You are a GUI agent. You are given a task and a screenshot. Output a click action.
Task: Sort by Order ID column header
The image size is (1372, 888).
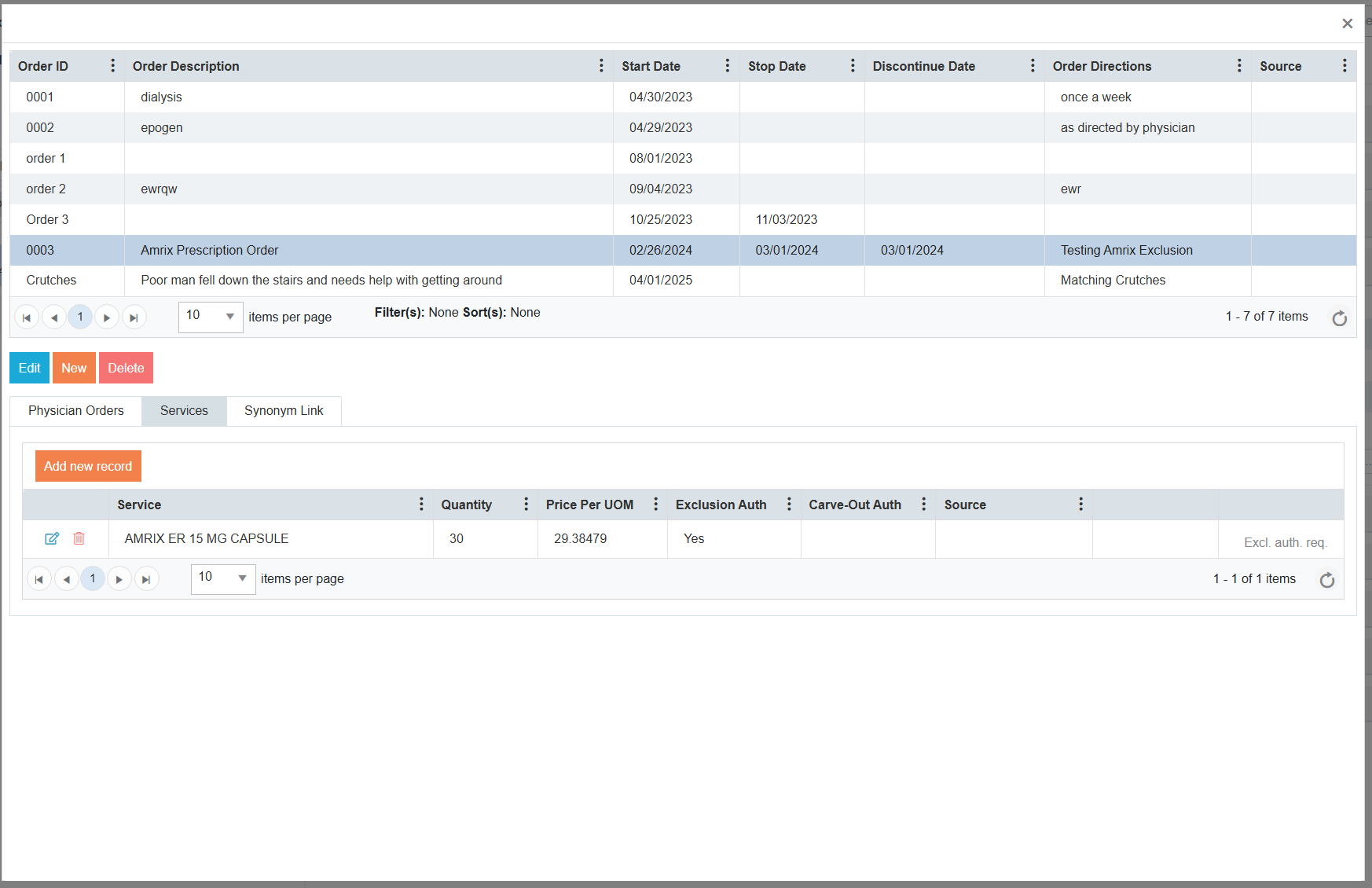point(43,66)
